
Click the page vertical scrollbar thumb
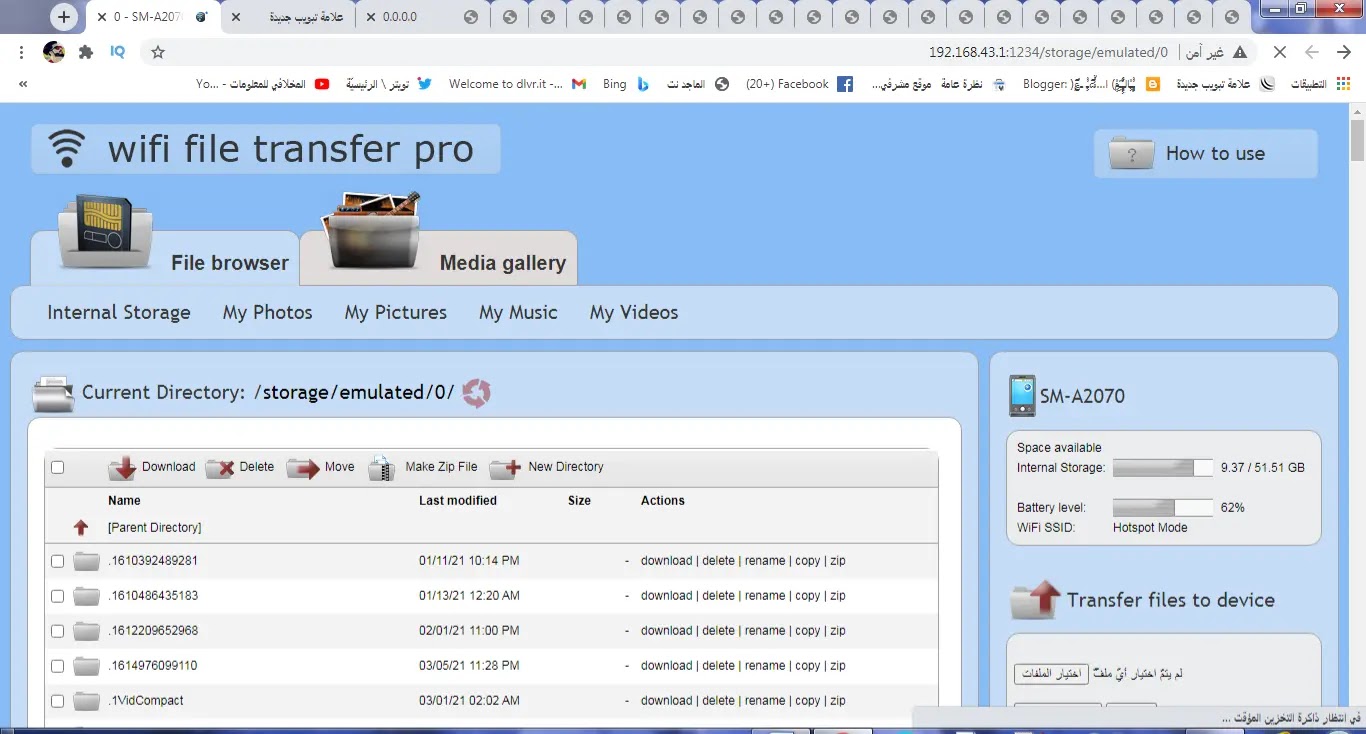[x=1358, y=138]
